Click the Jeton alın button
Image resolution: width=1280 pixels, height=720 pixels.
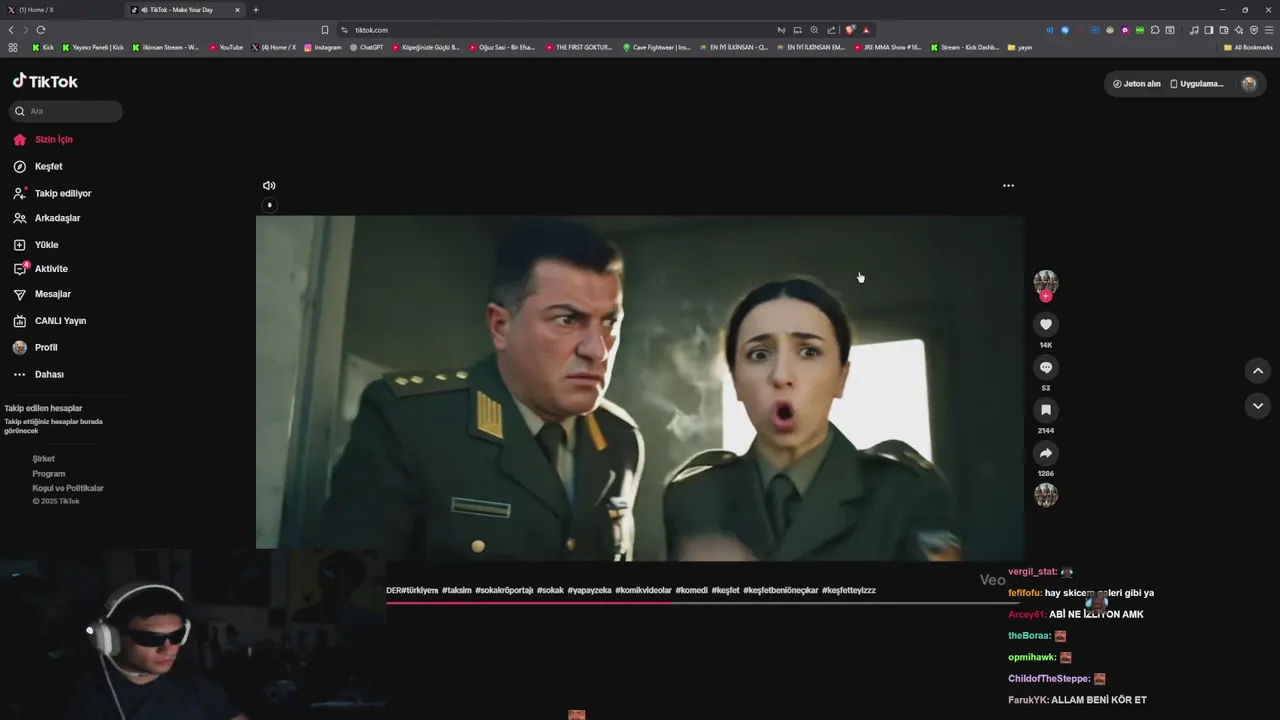tap(1136, 84)
